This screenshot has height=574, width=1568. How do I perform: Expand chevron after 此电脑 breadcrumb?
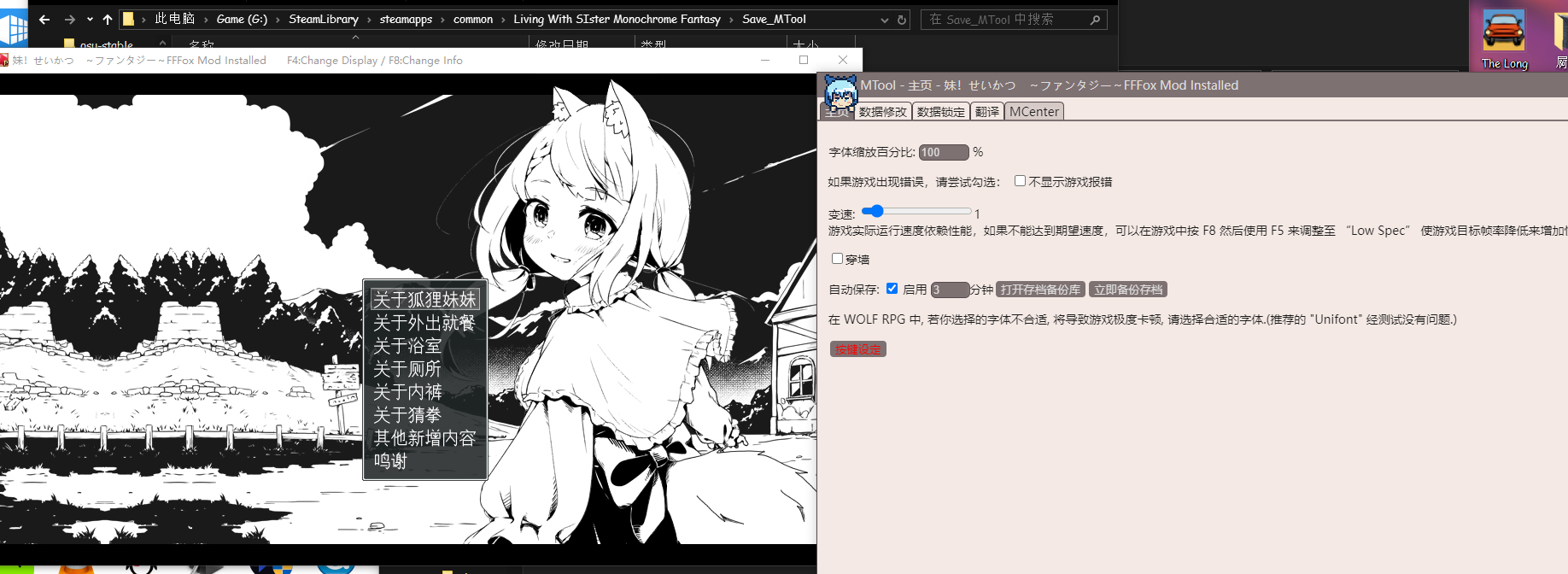tap(206, 19)
